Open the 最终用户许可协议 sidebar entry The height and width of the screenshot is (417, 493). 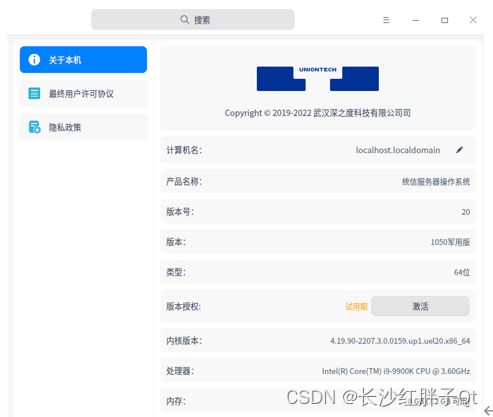pos(83,94)
